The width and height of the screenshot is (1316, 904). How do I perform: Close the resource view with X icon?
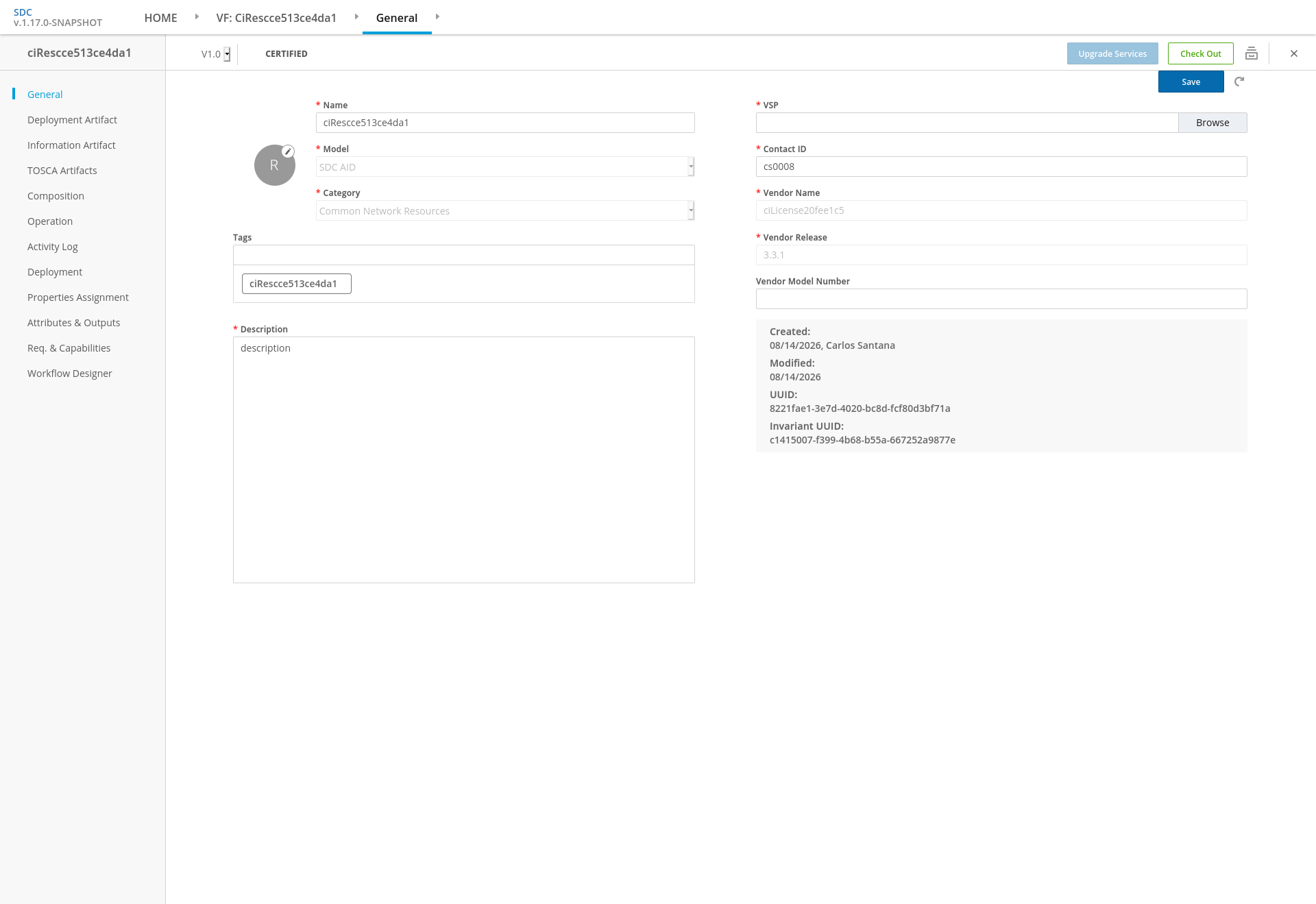pyautogui.click(x=1294, y=53)
